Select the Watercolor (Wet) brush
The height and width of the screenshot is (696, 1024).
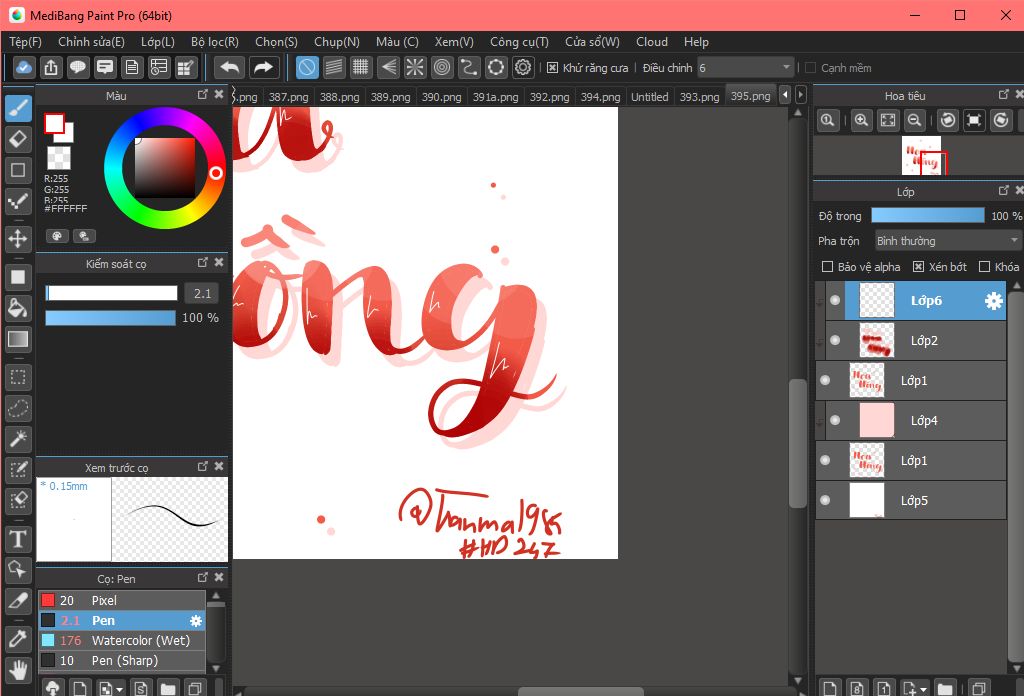click(x=122, y=641)
